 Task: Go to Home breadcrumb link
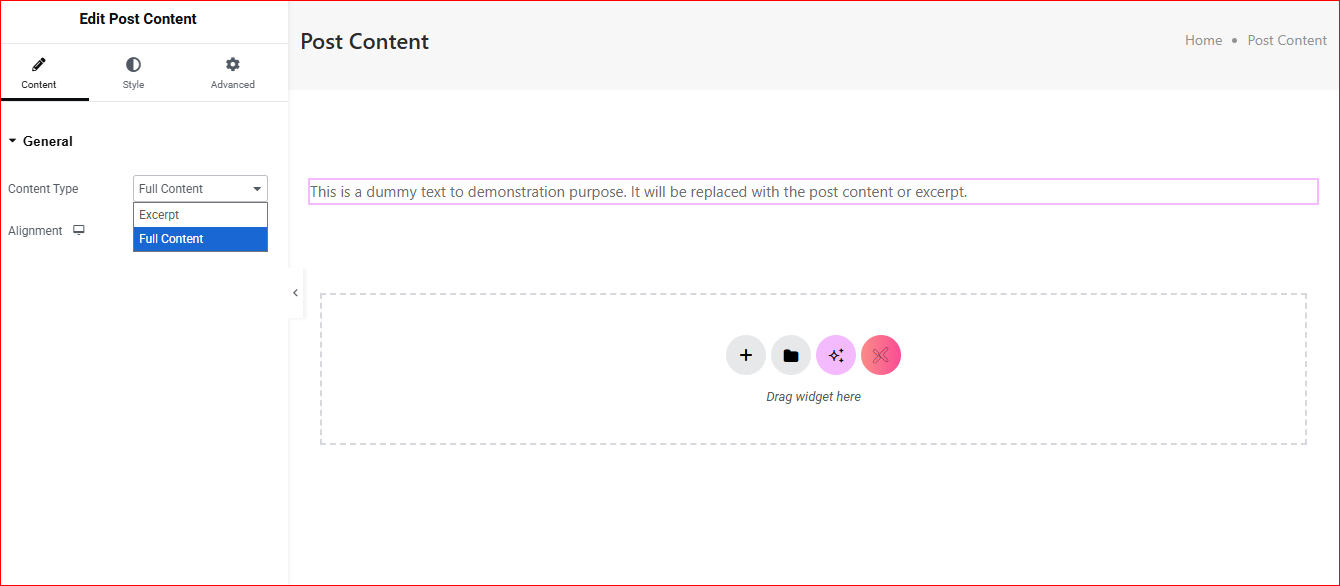1203,41
